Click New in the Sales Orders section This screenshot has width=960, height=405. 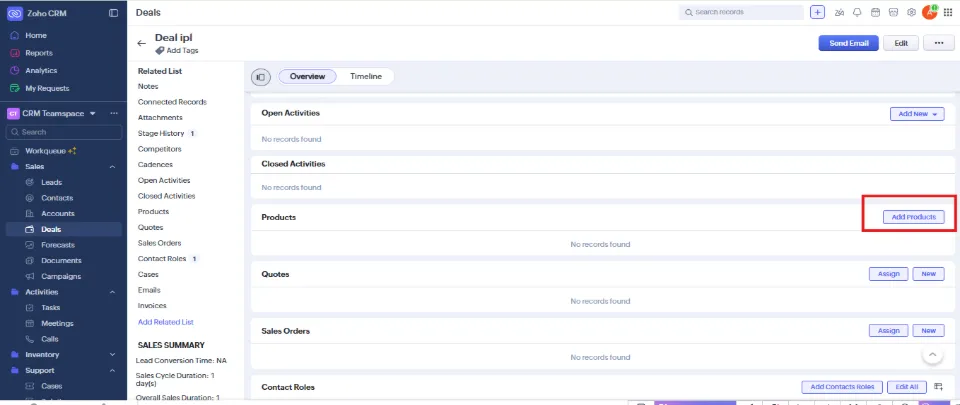pyautogui.click(x=928, y=330)
